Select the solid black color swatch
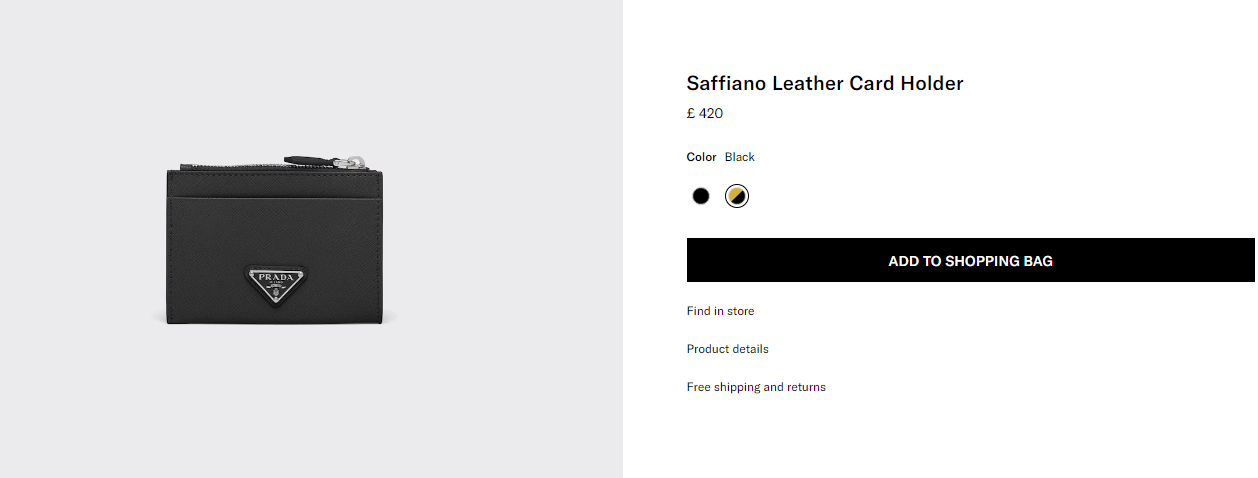The image size is (1258, 478). [x=700, y=196]
